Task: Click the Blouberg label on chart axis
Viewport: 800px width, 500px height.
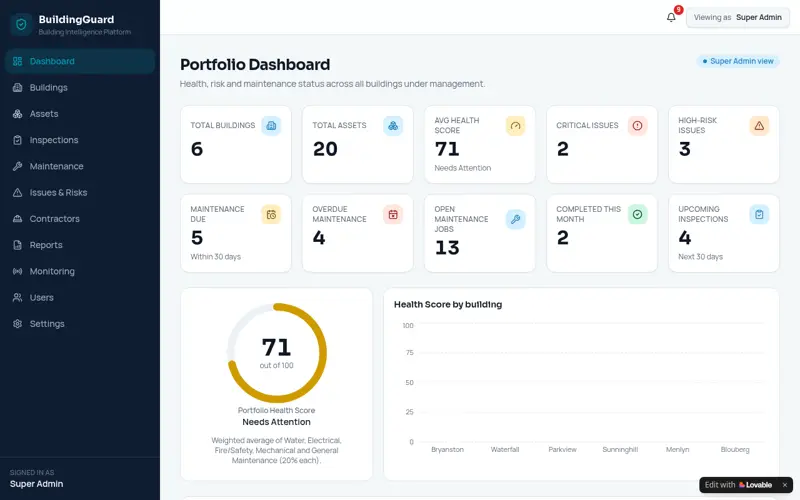Action: click(735, 449)
